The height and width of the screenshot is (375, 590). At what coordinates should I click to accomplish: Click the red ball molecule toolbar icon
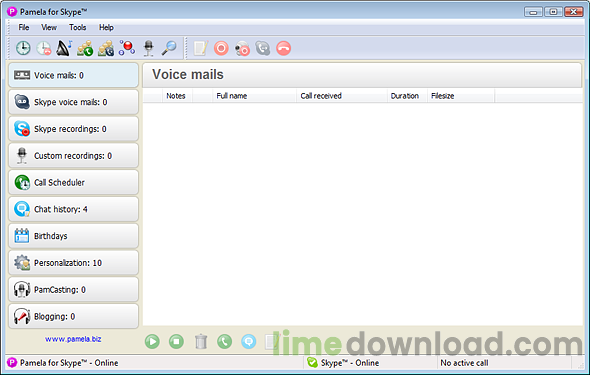click(x=127, y=48)
